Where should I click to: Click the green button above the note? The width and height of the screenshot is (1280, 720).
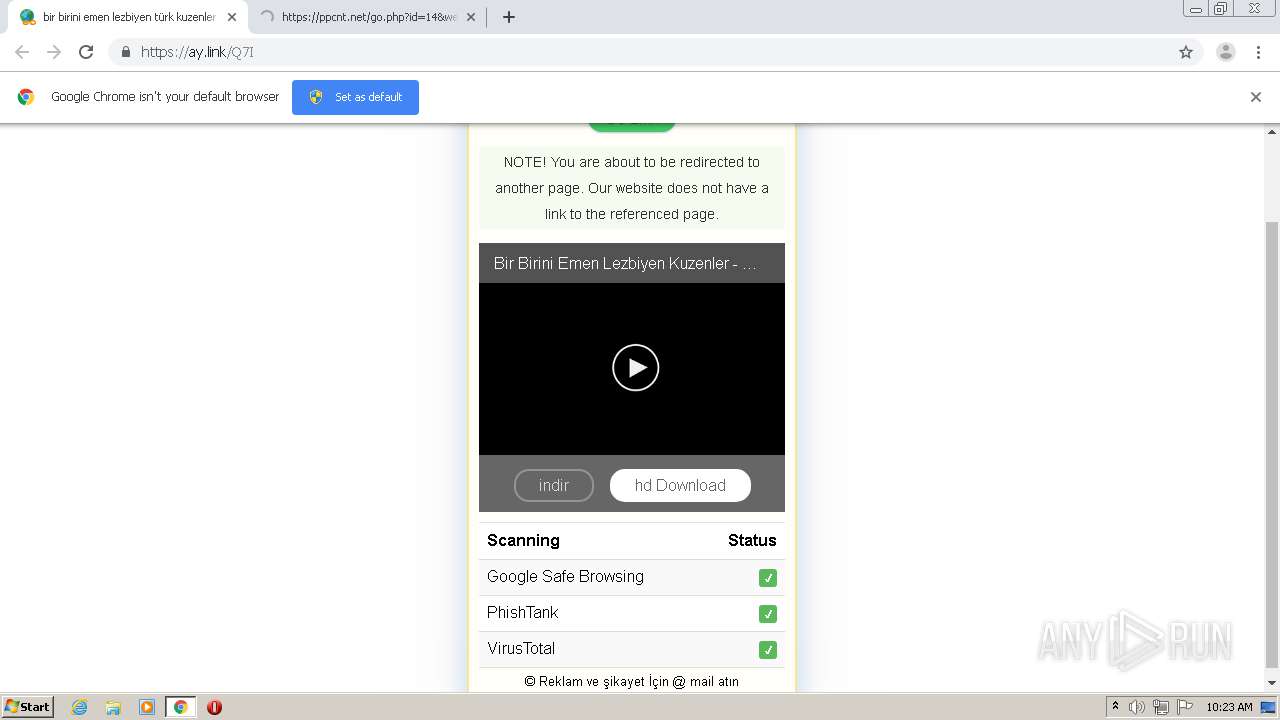(x=632, y=126)
